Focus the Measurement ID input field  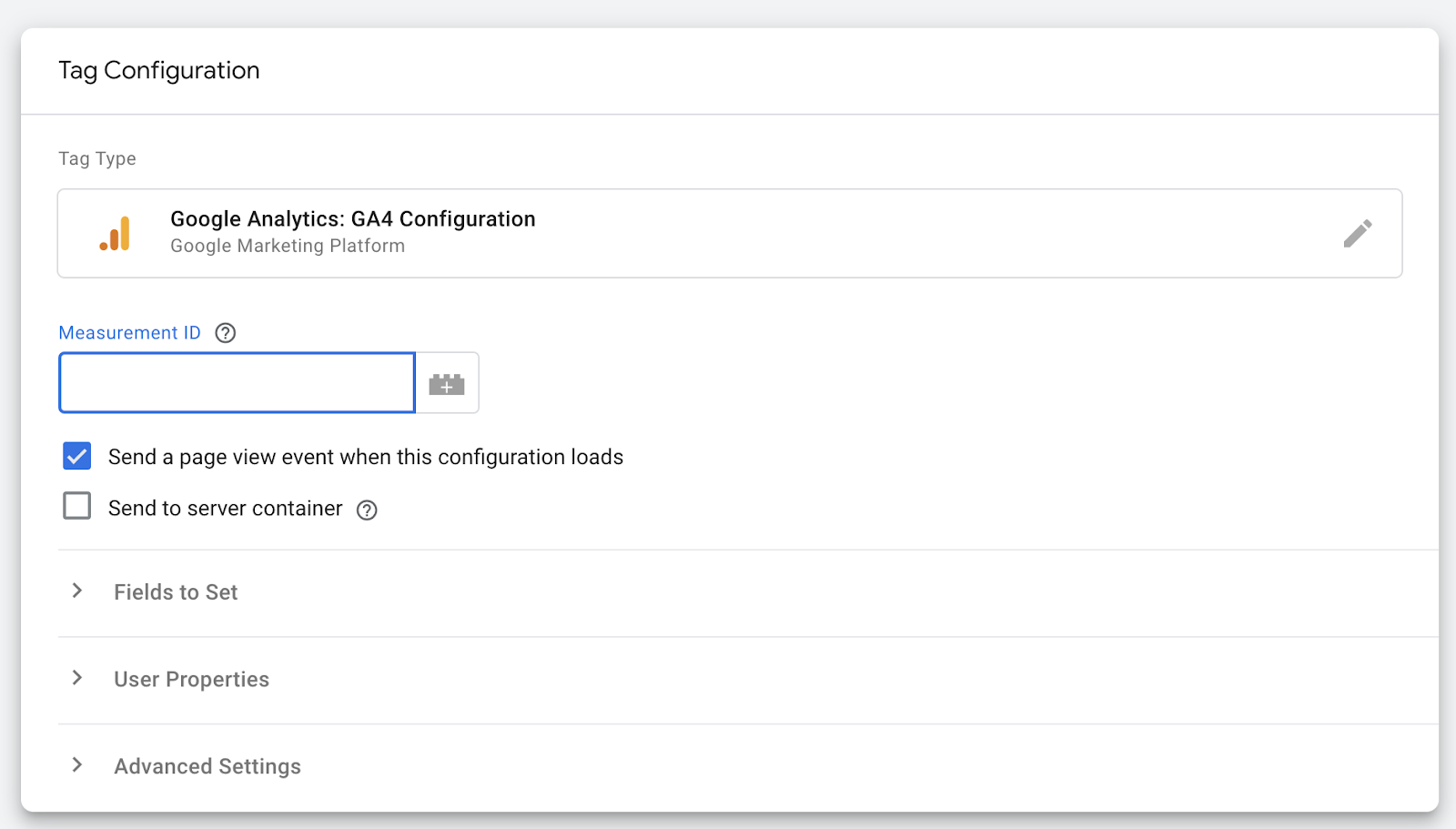point(238,383)
